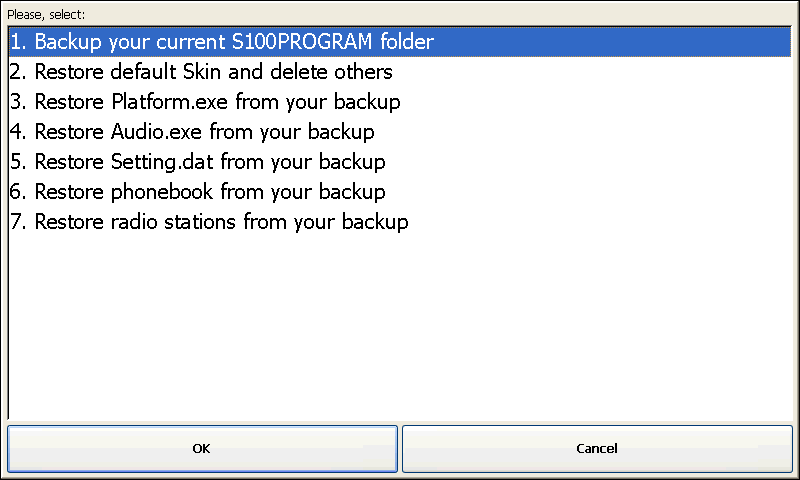Screen dimensions: 800x480
Task: Confirm selection with the OK button
Action: click(202, 448)
